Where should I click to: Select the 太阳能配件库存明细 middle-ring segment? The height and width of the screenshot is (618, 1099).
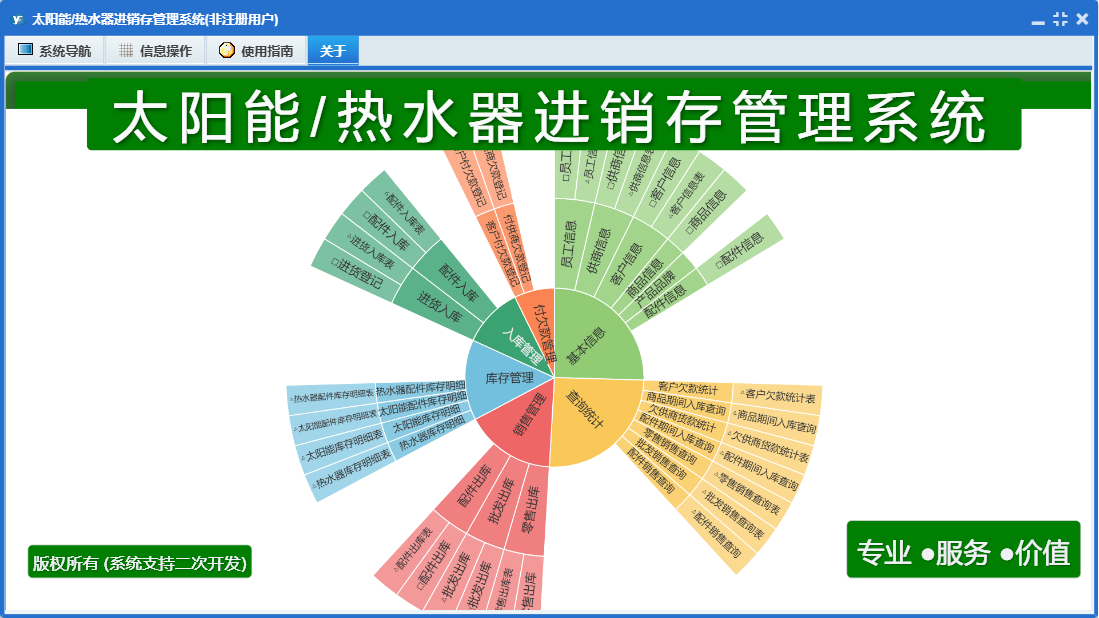coord(423,404)
